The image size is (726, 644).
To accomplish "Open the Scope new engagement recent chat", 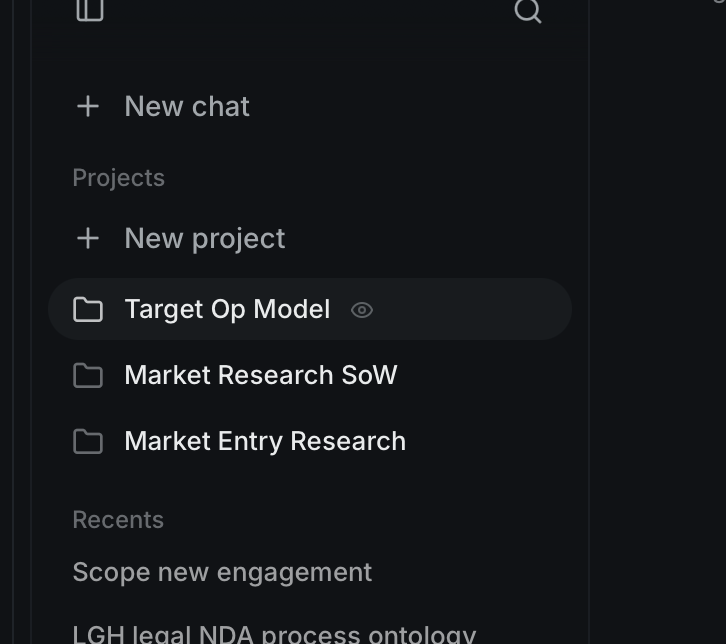I will [x=222, y=573].
